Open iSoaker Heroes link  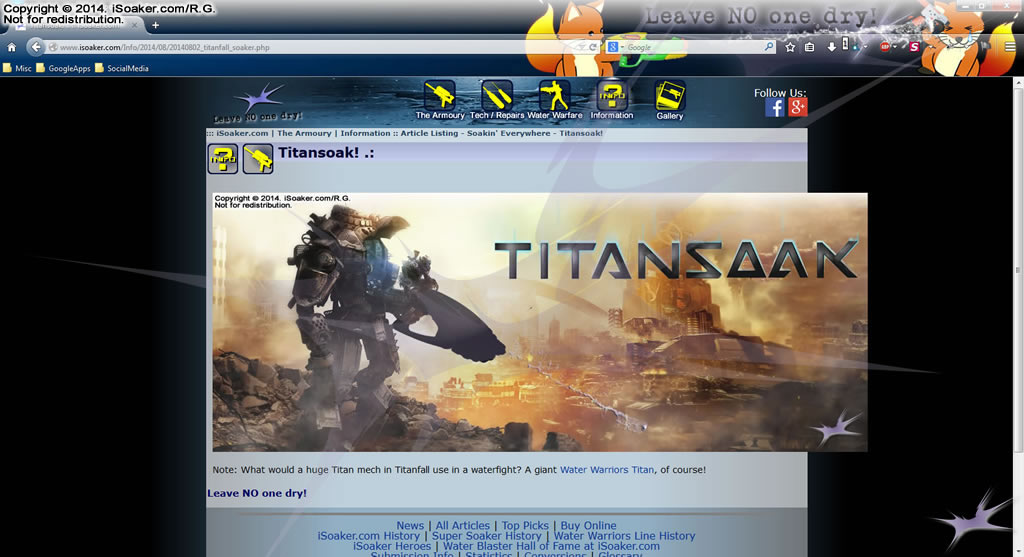392,546
